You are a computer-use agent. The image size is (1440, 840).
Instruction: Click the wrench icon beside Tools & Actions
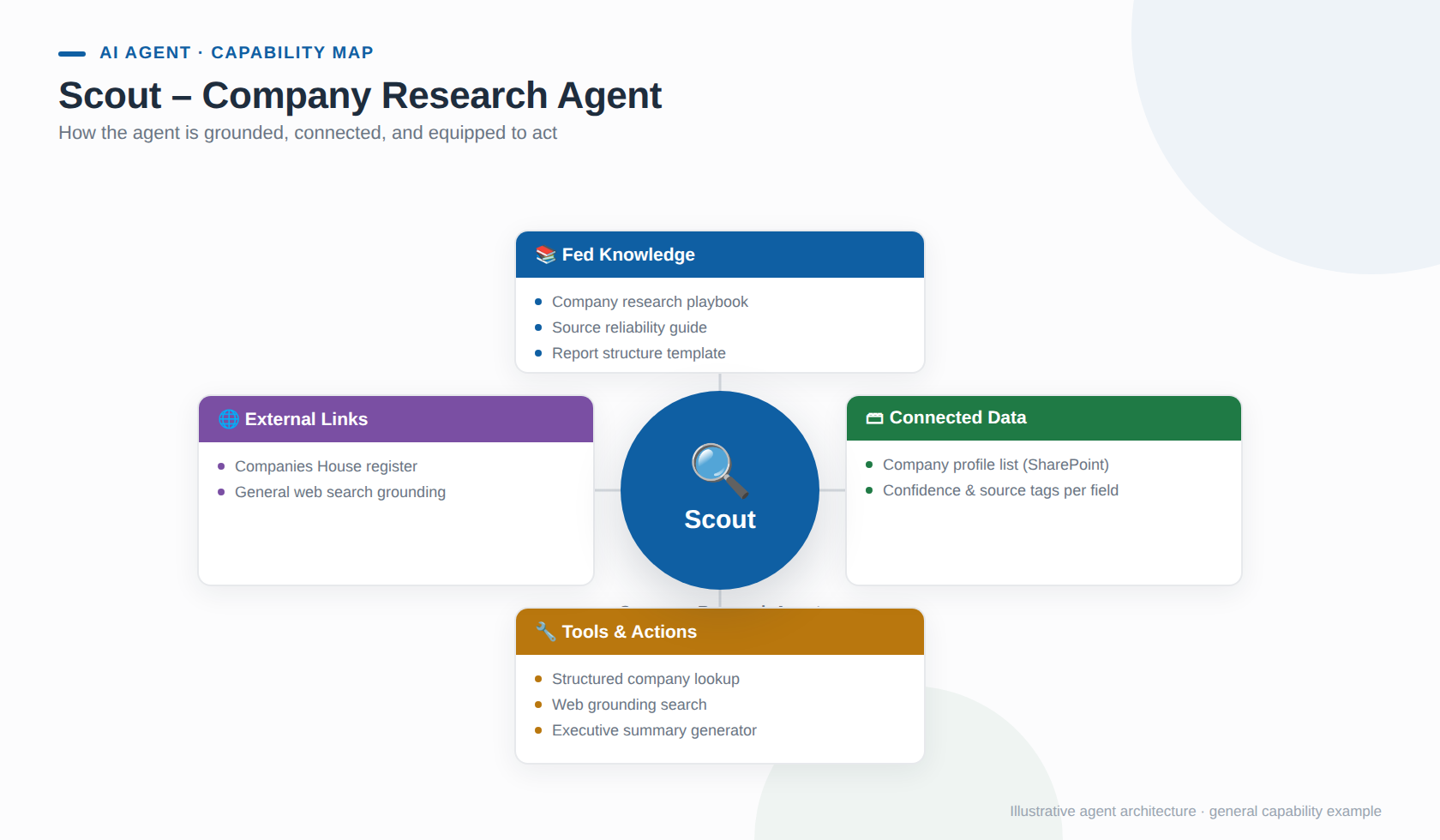tap(546, 632)
